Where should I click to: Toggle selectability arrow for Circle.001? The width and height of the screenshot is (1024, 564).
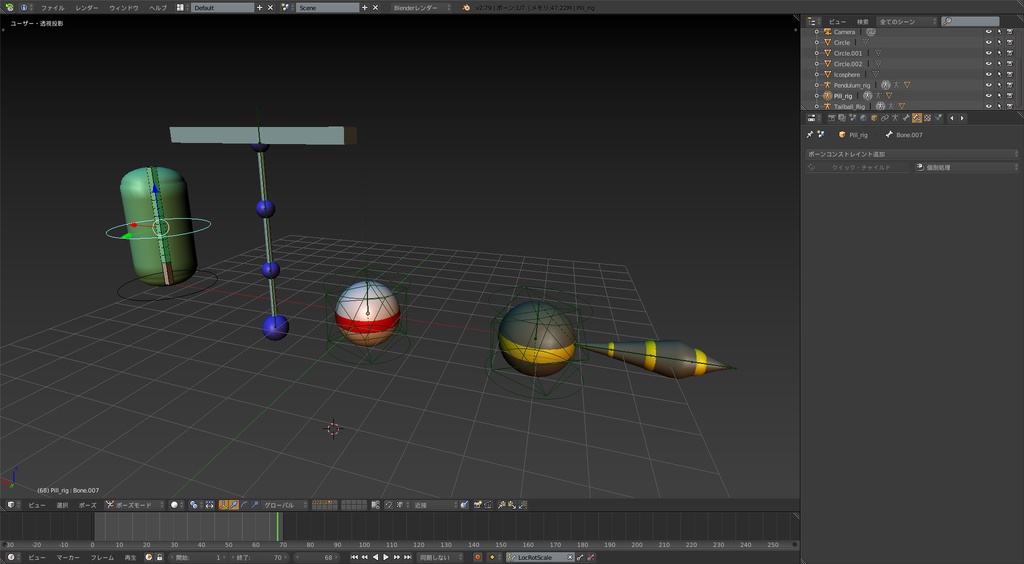pos(999,53)
